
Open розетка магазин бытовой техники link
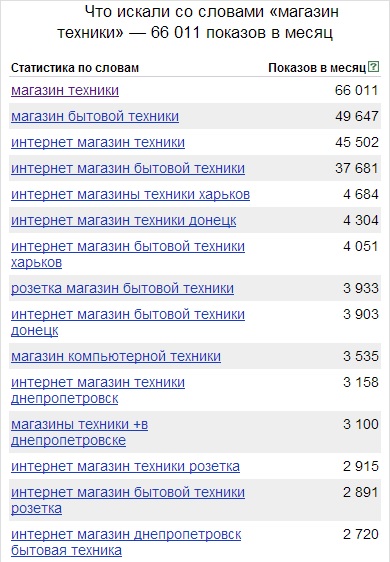click(122, 289)
